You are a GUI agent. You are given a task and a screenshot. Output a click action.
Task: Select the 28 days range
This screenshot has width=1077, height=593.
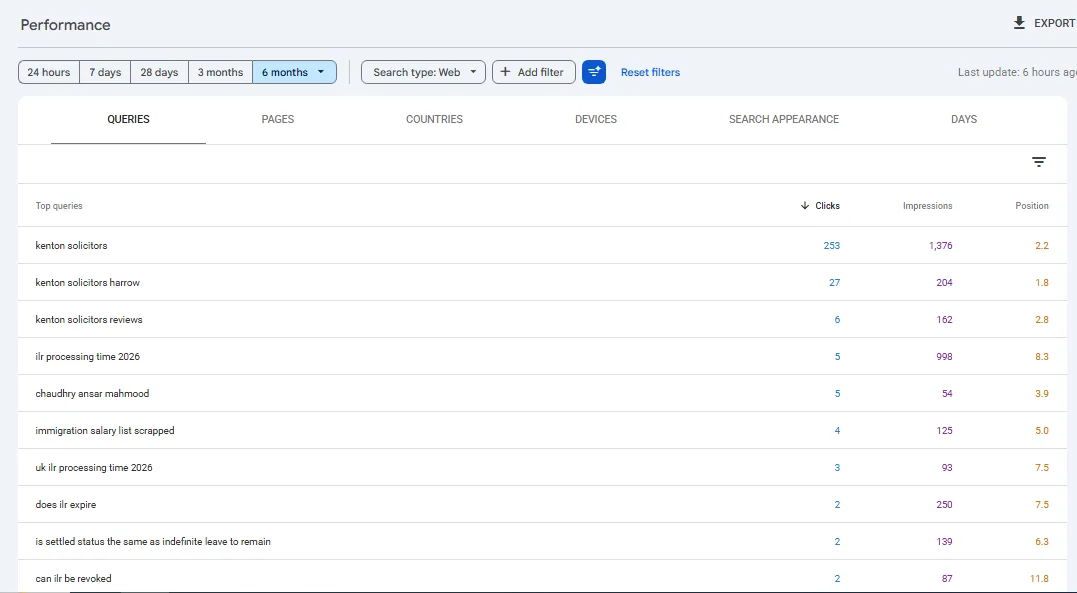coord(159,72)
